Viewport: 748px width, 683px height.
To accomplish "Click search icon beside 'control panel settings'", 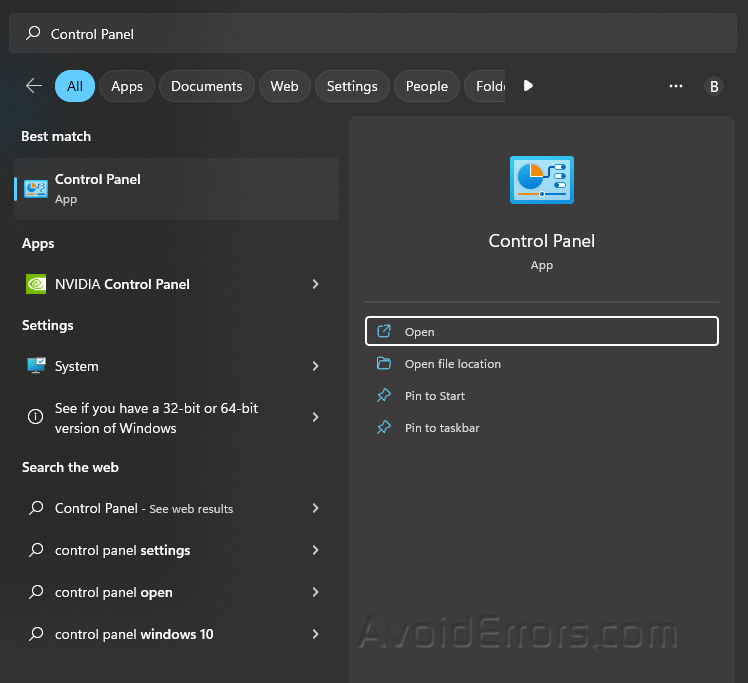I will [36, 550].
